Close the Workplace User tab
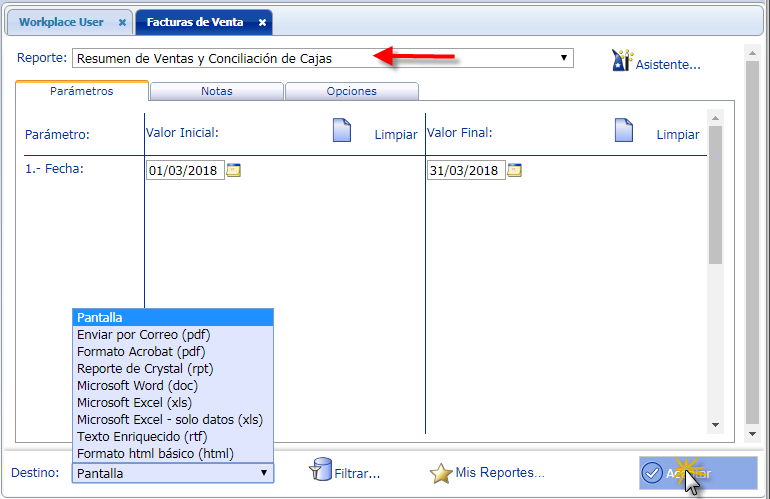The image size is (770, 499). click(122, 23)
